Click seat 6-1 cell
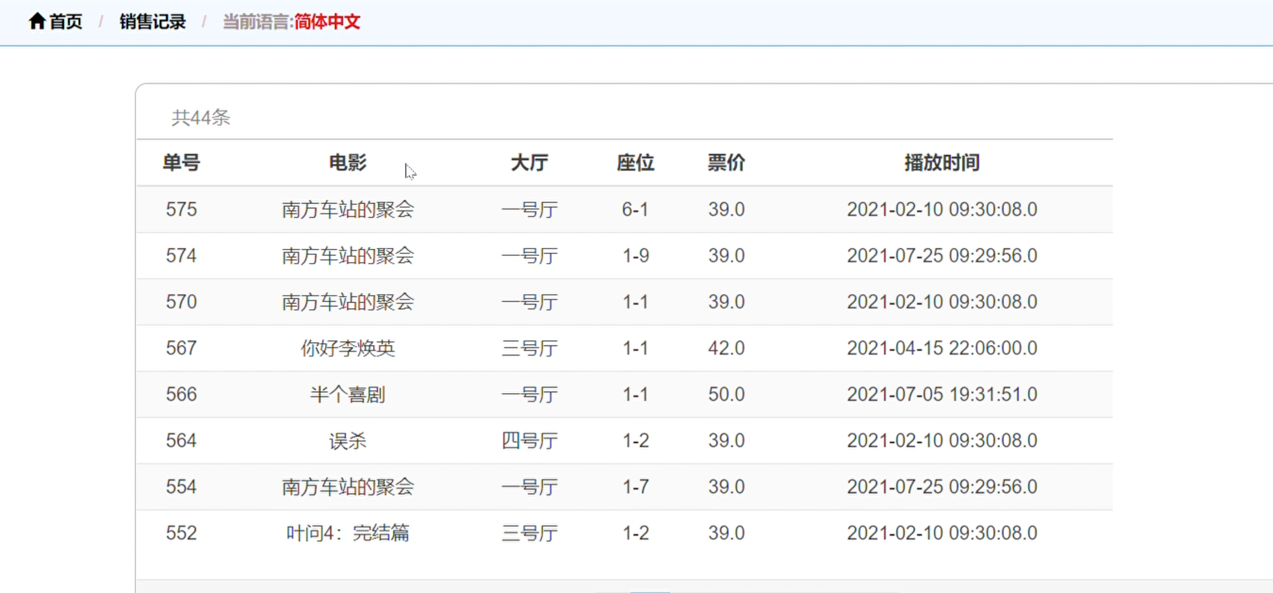 635,210
